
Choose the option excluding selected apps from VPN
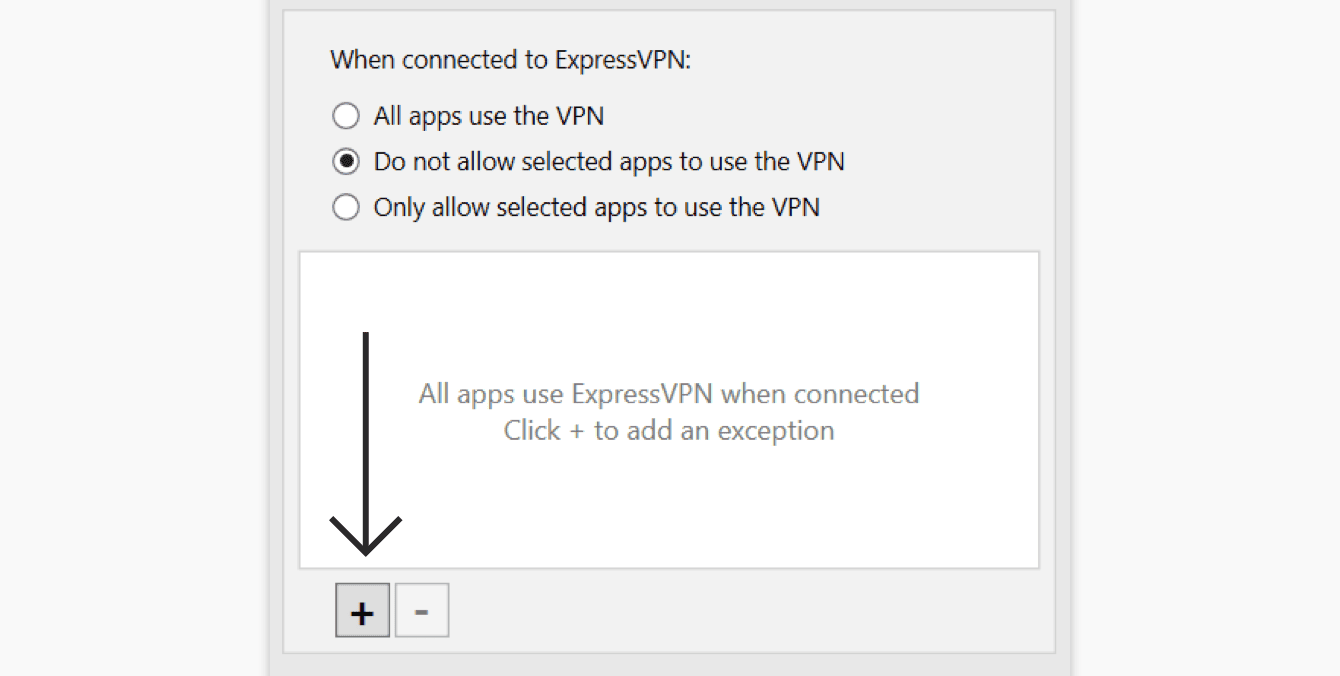(346, 161)
